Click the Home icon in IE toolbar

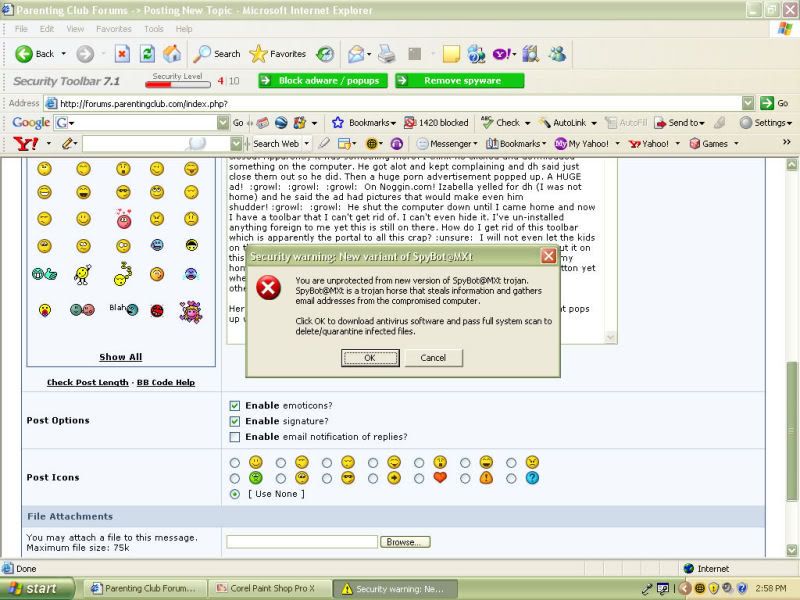[x=172, y=53]
